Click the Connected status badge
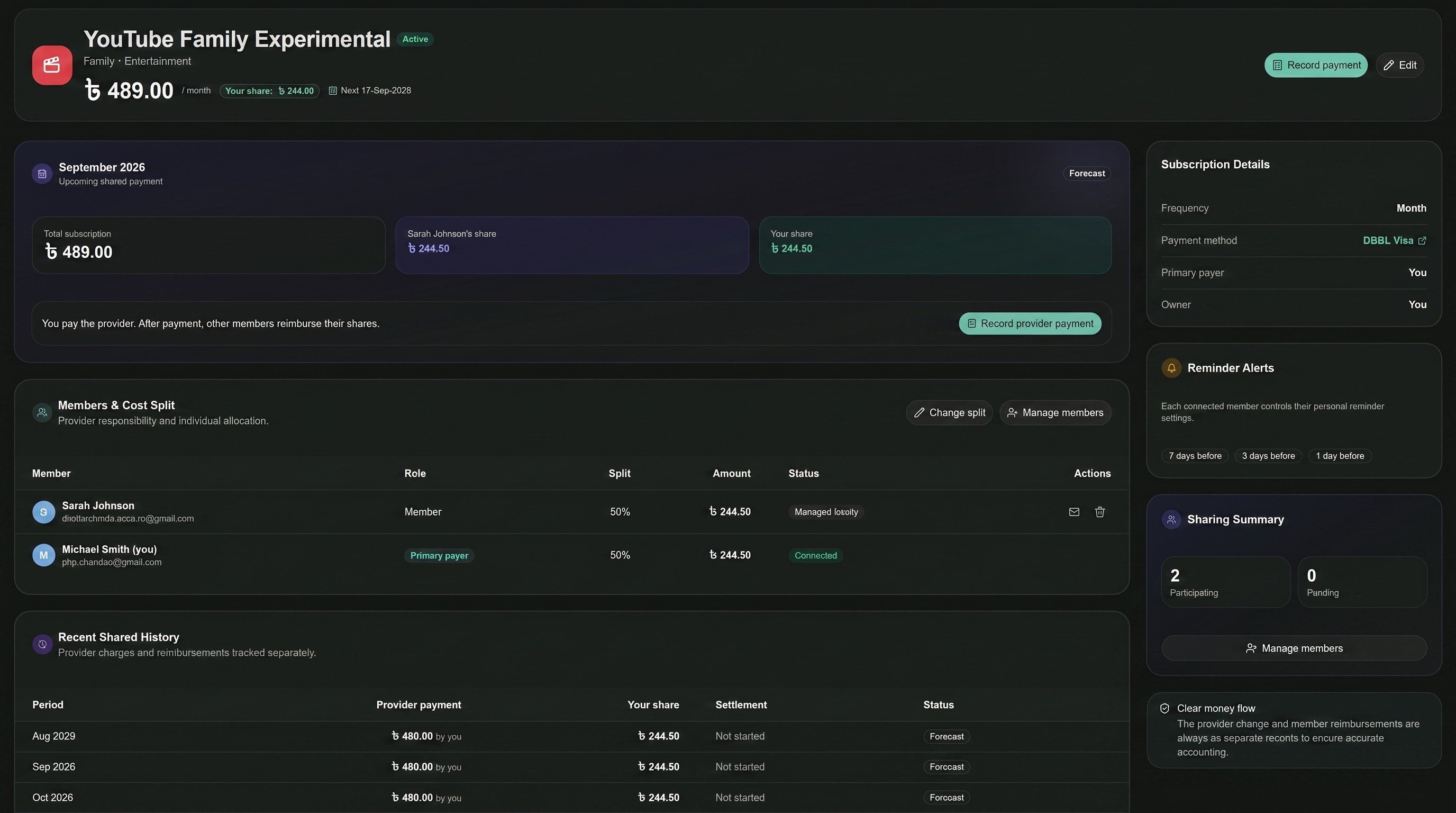 coord(816,555)
